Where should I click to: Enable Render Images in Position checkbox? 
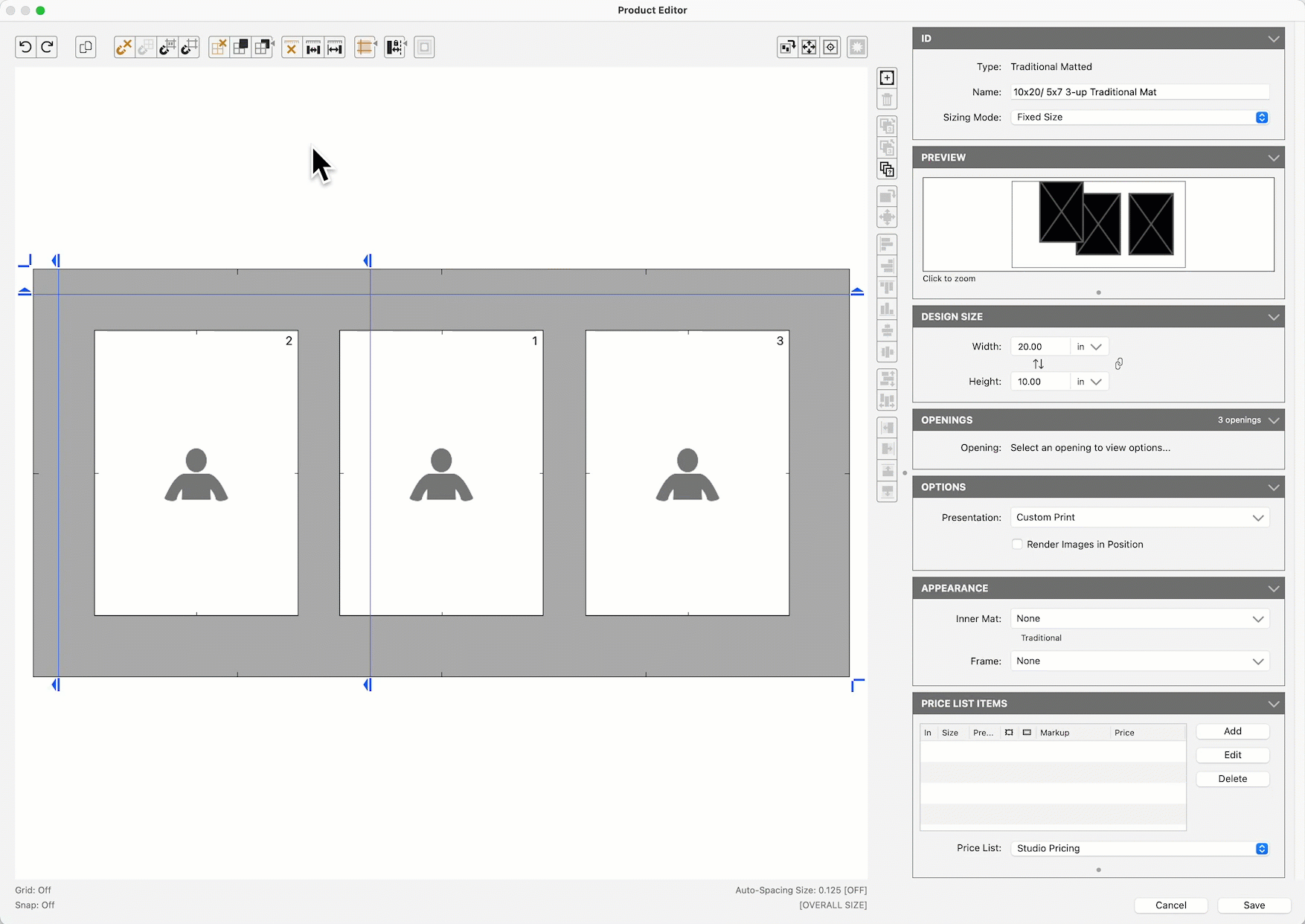[1017, 545]
